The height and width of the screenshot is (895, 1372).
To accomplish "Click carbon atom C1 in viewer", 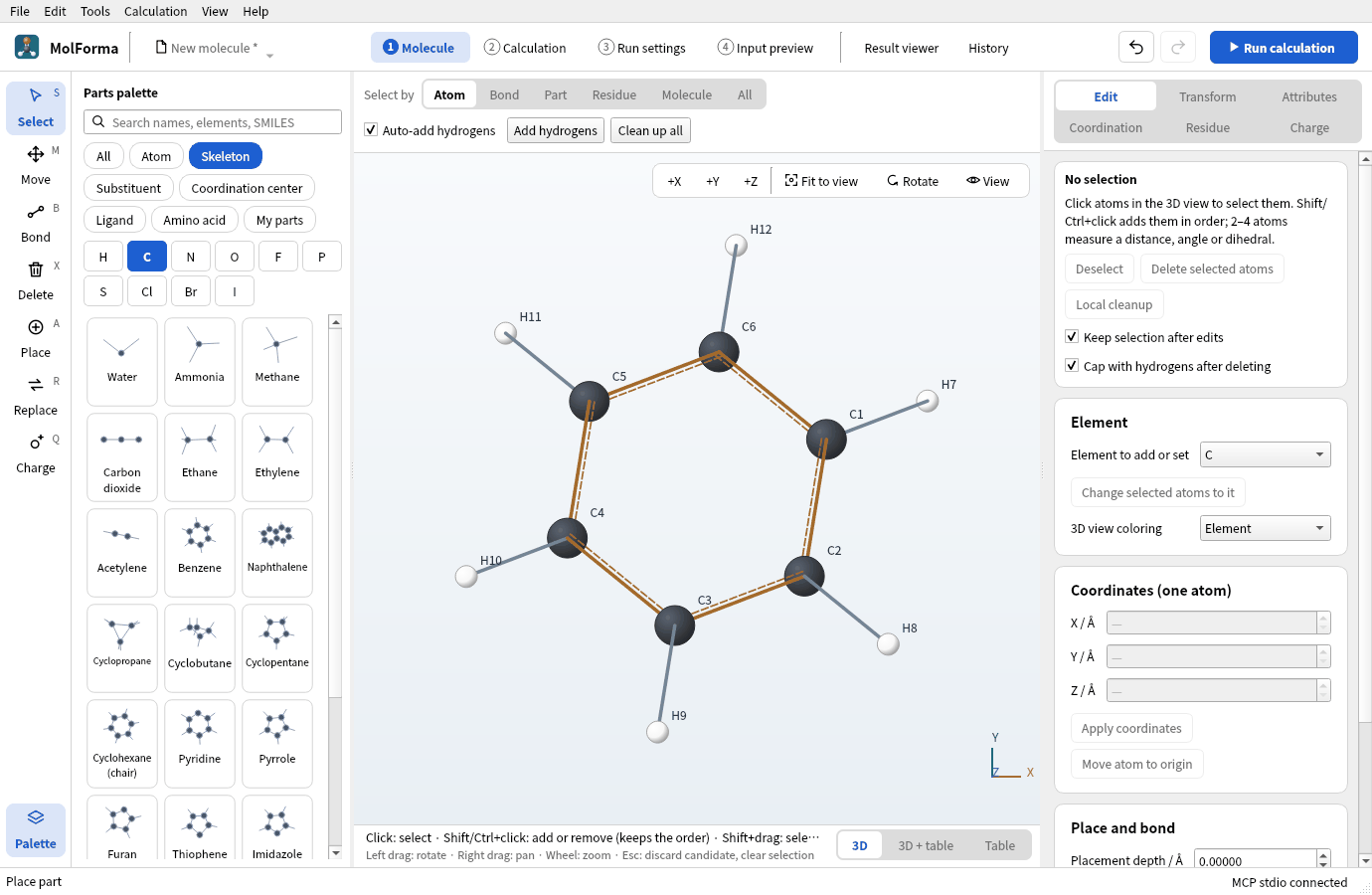I will pos(825,439).
